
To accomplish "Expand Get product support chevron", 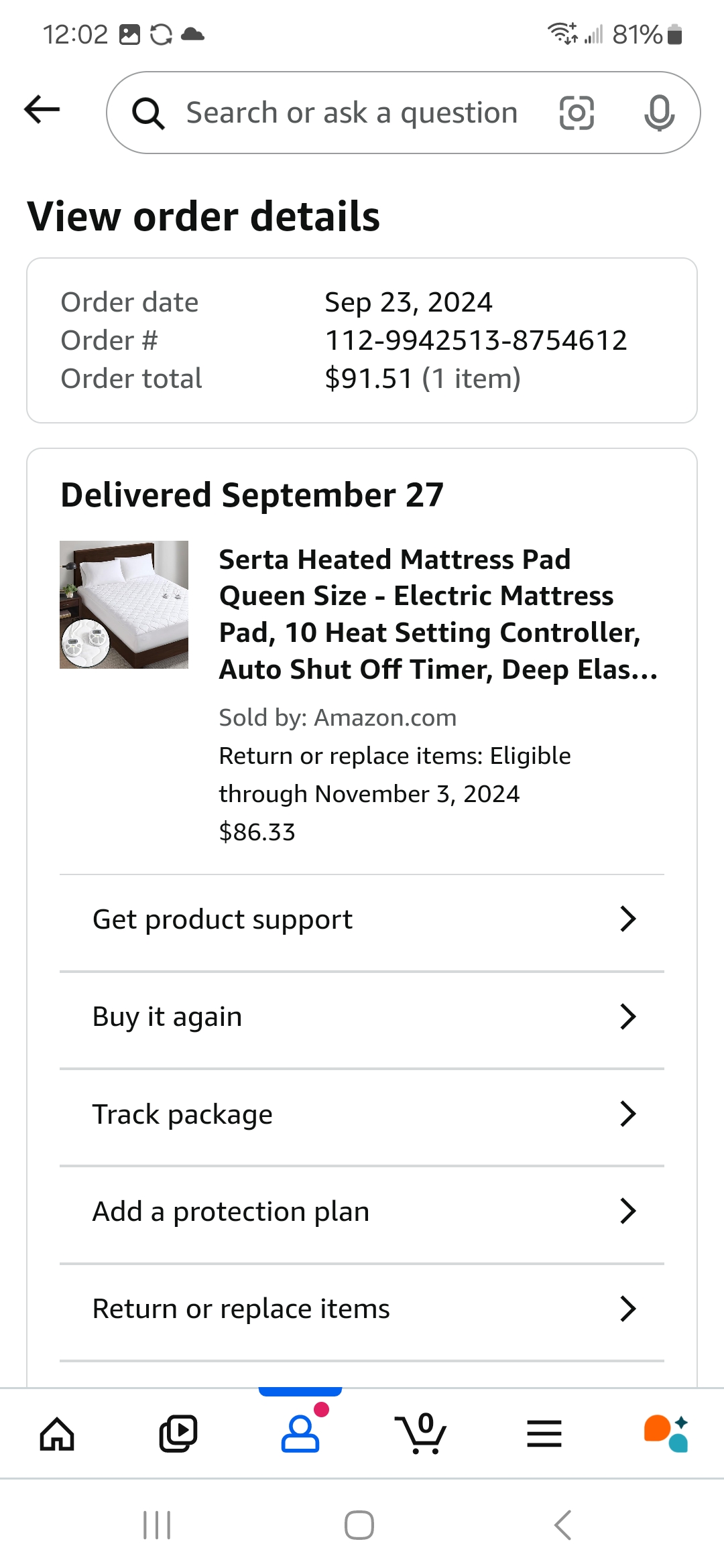I will coord(627,919).
